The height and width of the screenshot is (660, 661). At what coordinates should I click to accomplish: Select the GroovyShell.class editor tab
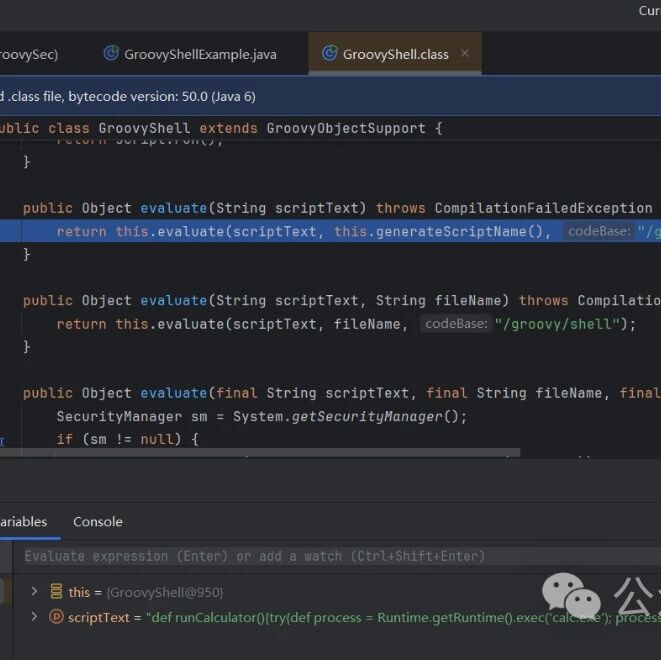click(395, 54)
